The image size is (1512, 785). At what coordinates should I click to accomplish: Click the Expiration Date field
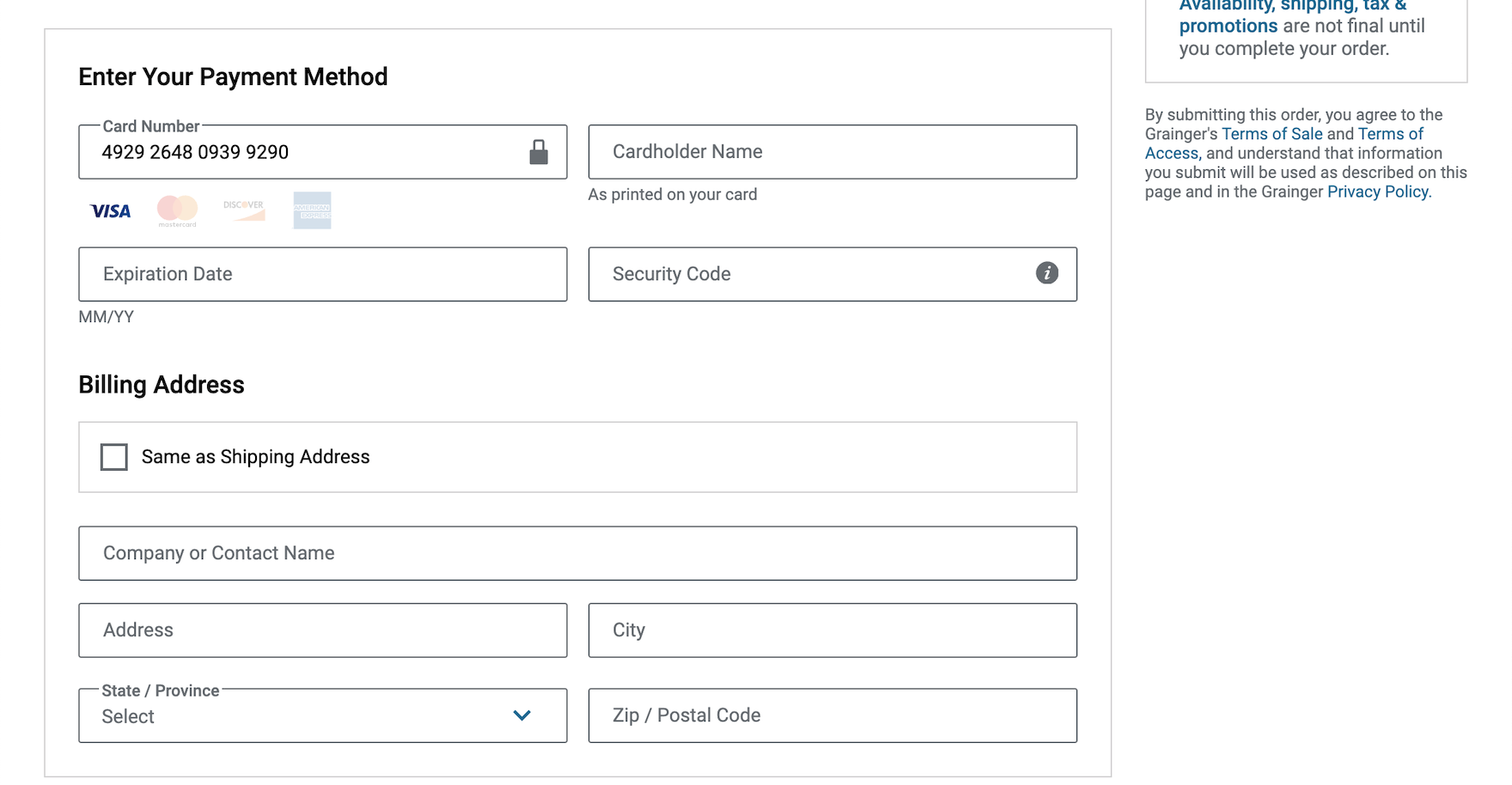pos(322,274)
